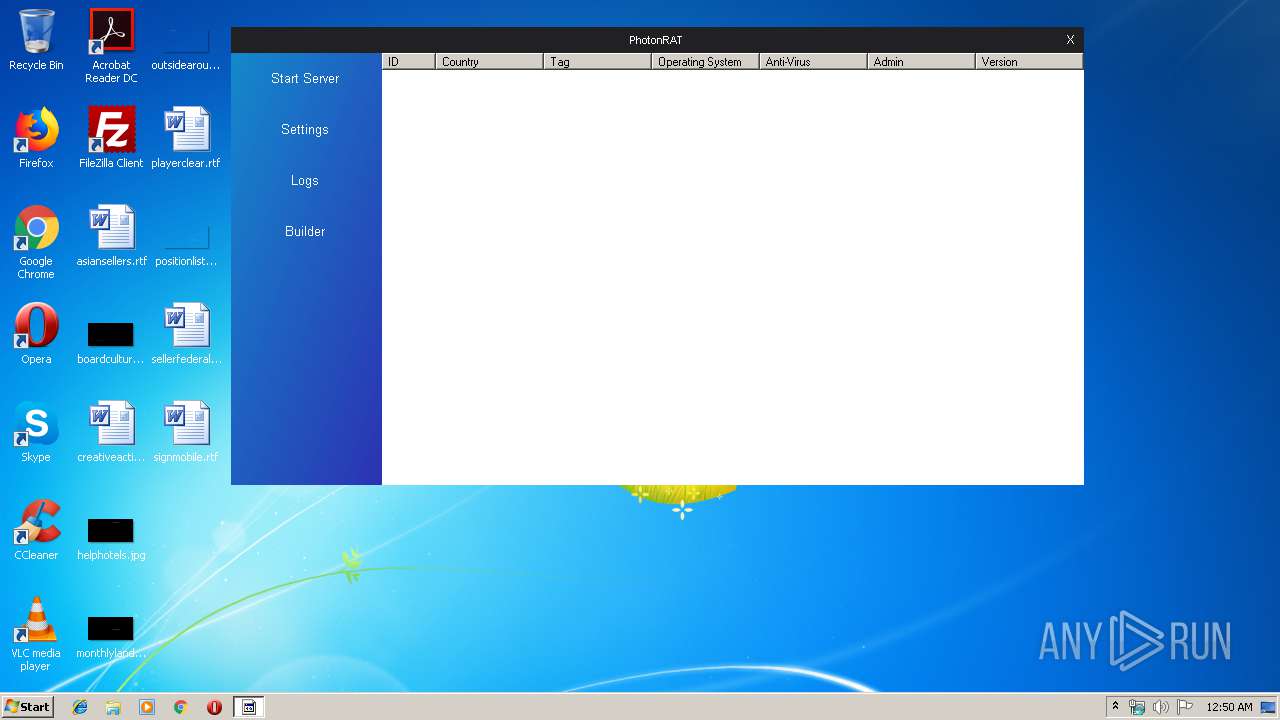
Task: Open the volume control tray icon
Action: click(1161, 707)
